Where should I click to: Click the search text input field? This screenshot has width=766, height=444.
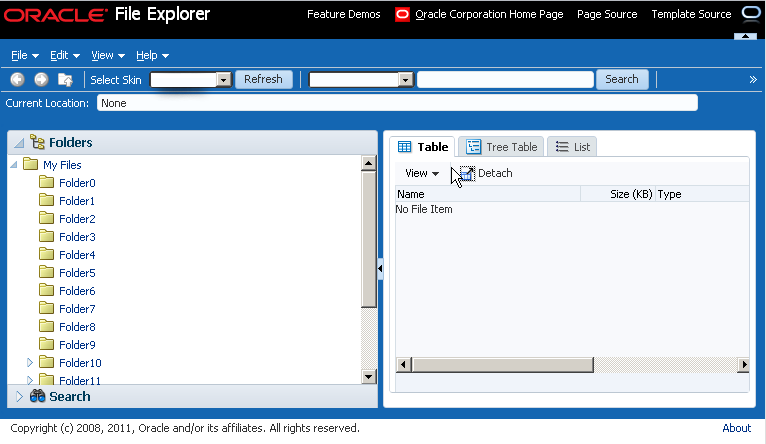click(x=506, y=79)
